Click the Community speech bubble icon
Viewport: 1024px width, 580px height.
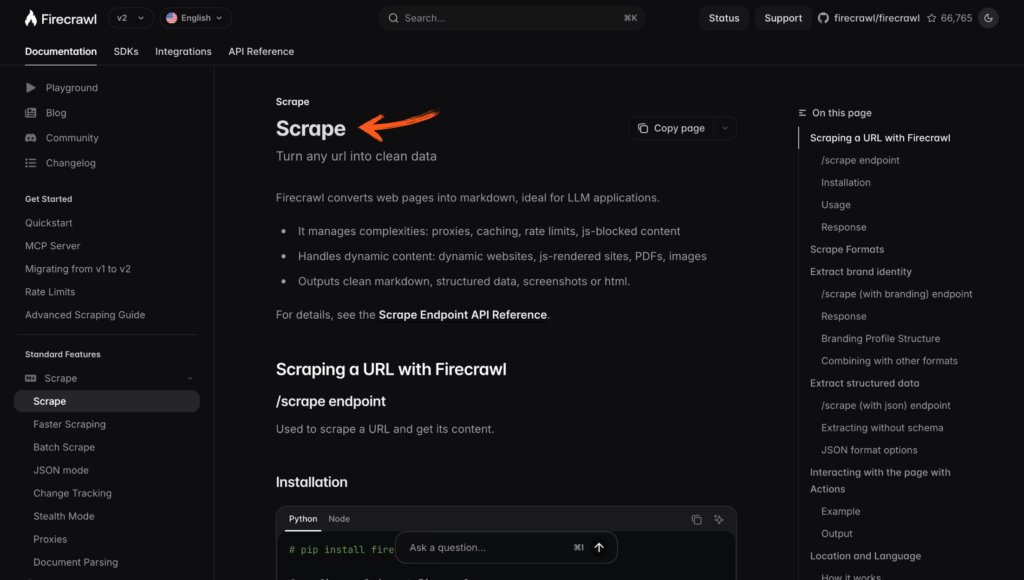30,137
